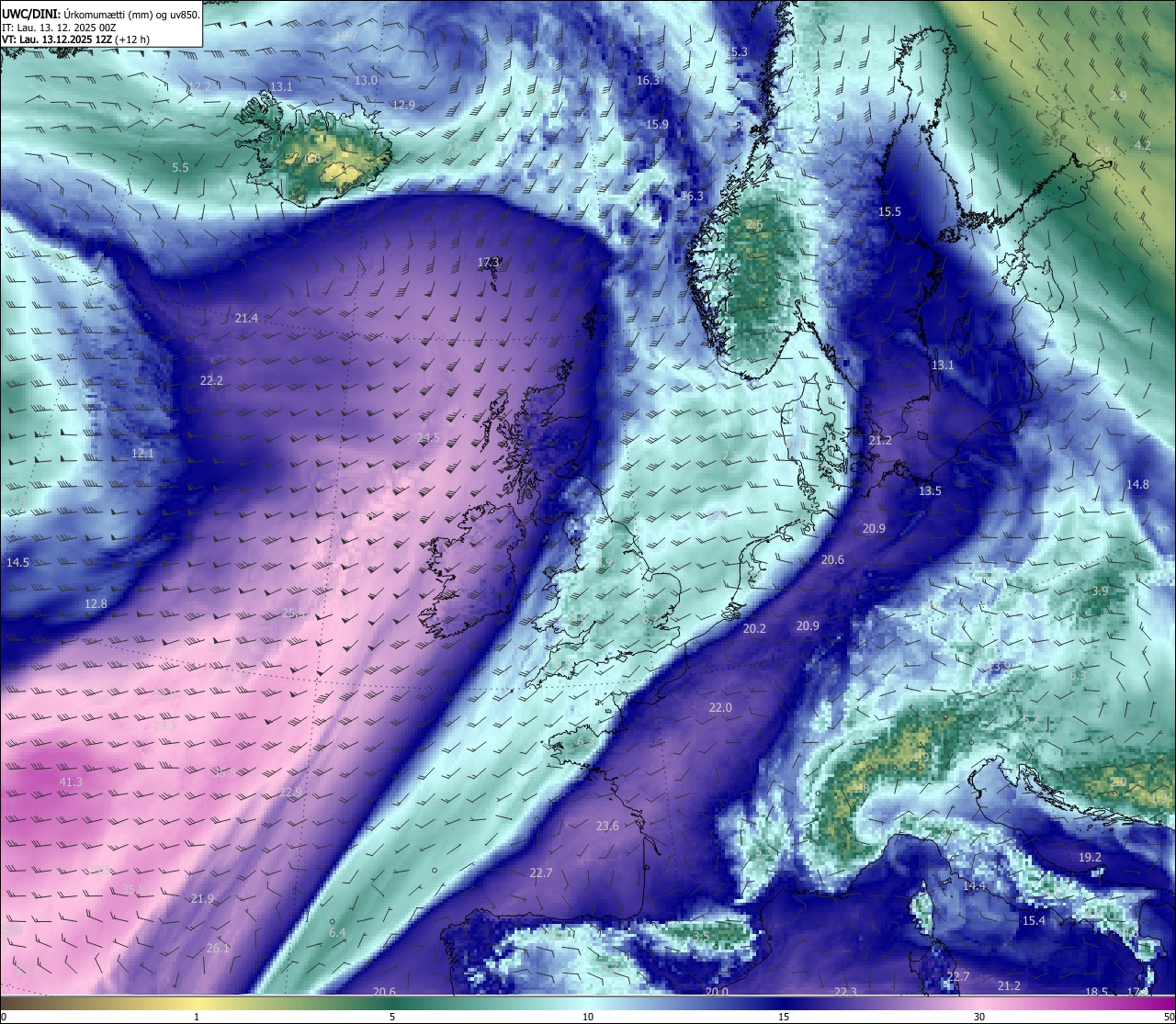Click the 15.5 value label
Viewport: 1176px width, 1024px height.
pos(889,211)
